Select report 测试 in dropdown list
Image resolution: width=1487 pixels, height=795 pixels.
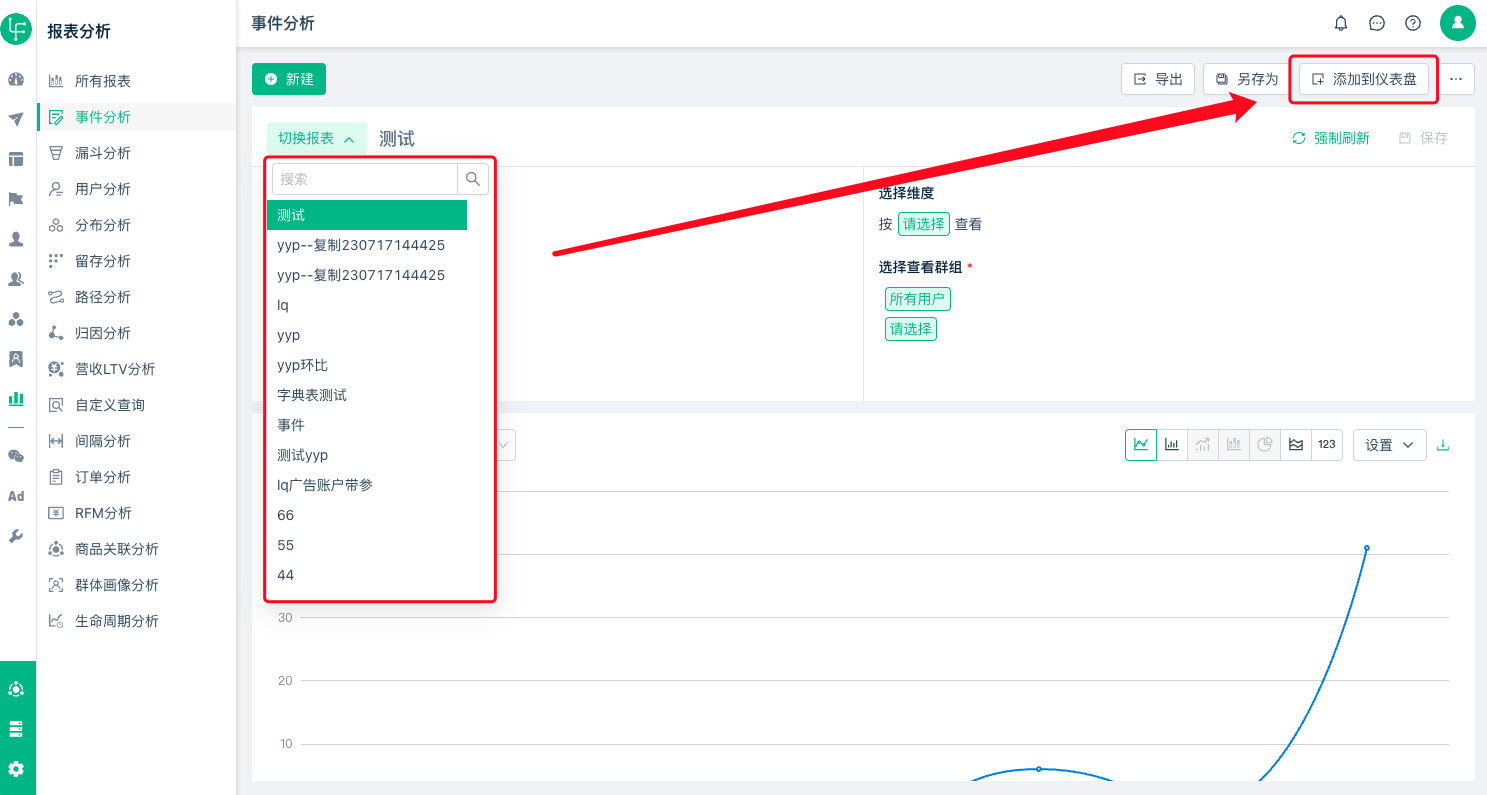(367, 215)
